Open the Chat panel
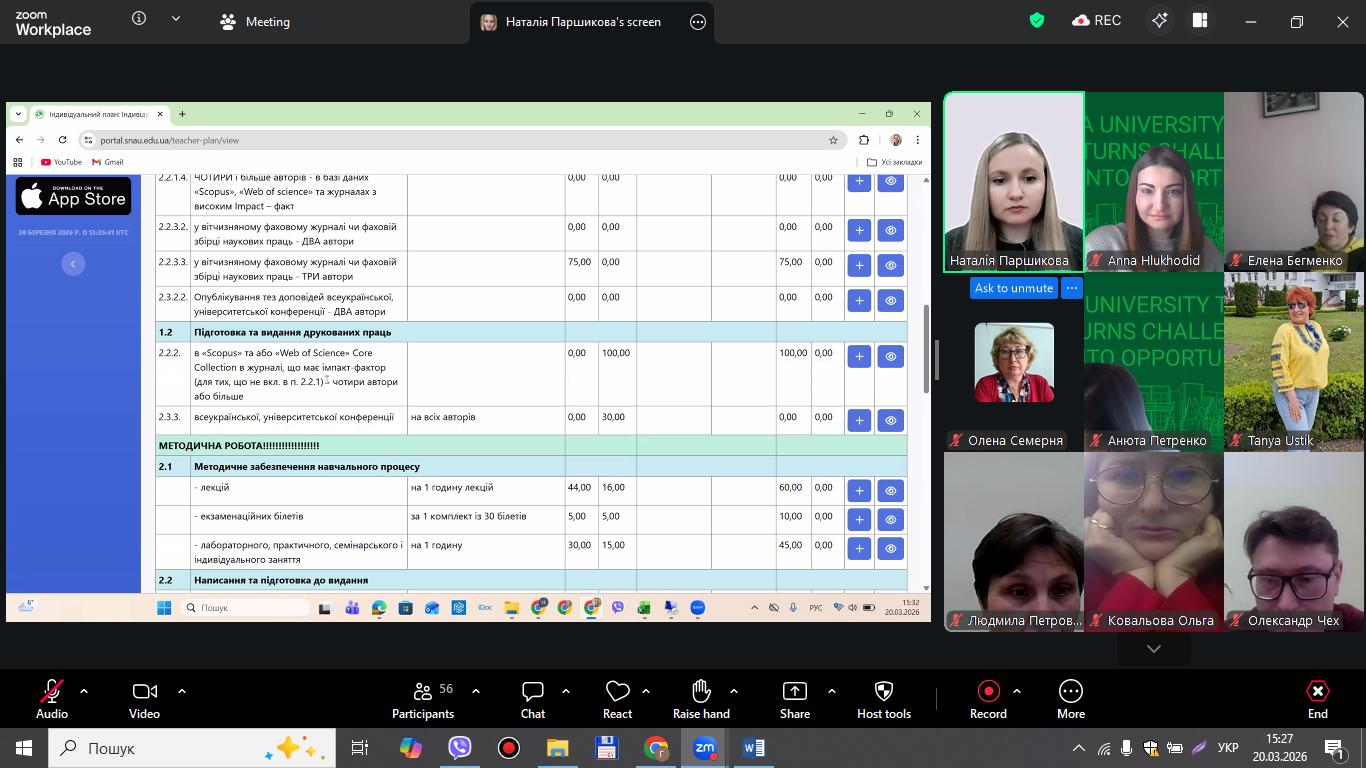1366x768 pixels. click(533, 699)
